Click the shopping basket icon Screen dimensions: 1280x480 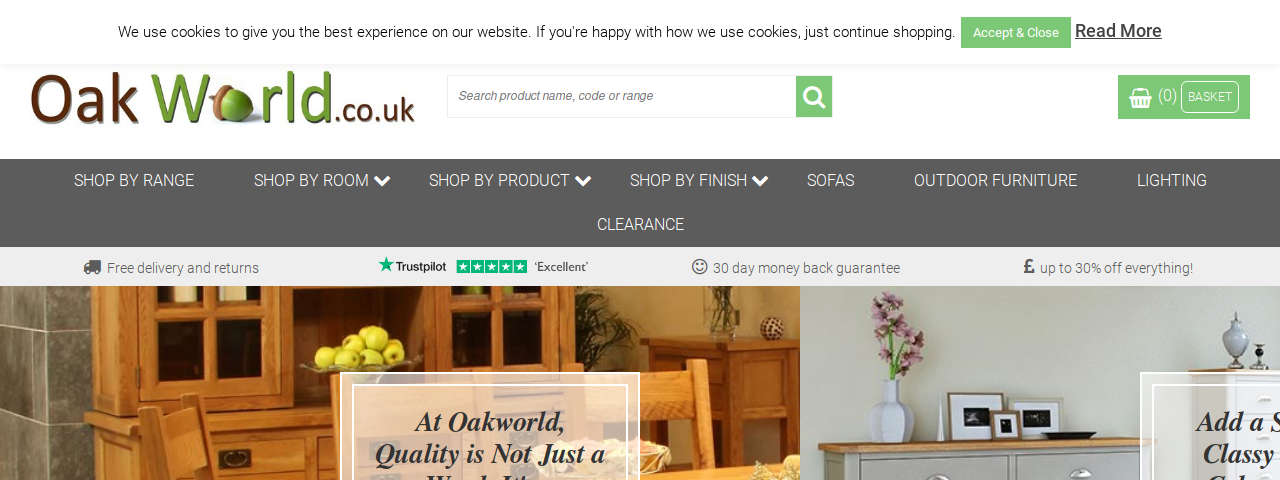pos(1140,97)
